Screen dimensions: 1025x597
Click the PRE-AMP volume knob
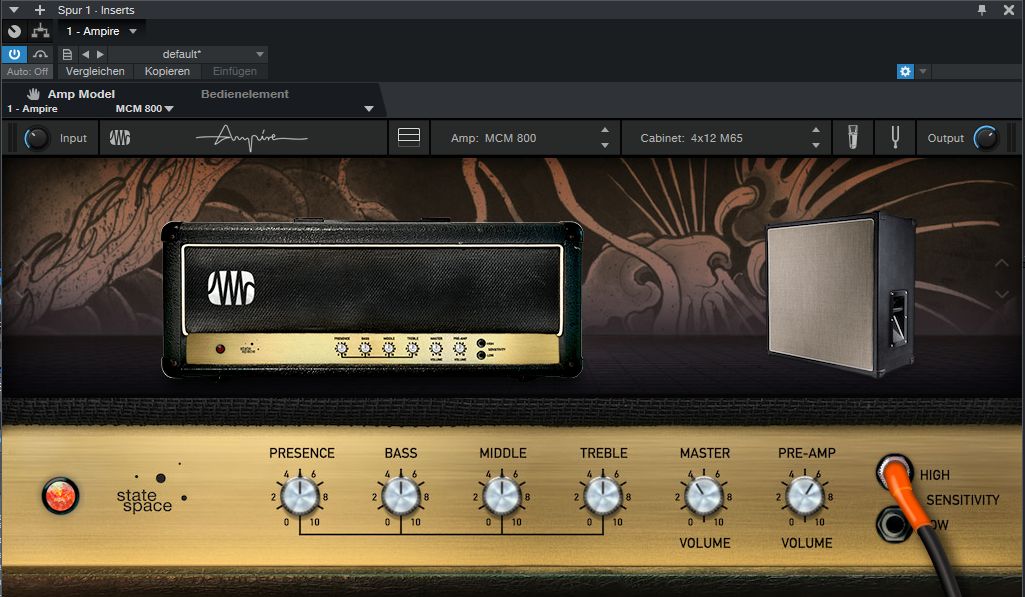[x=805, y=496]
